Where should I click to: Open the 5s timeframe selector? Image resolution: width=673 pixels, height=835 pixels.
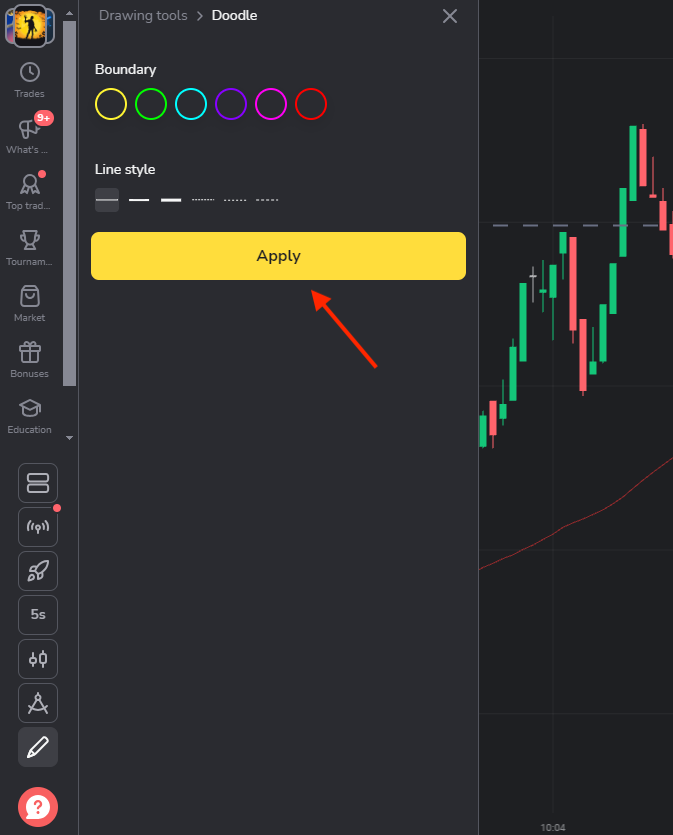tap(38, 615)
